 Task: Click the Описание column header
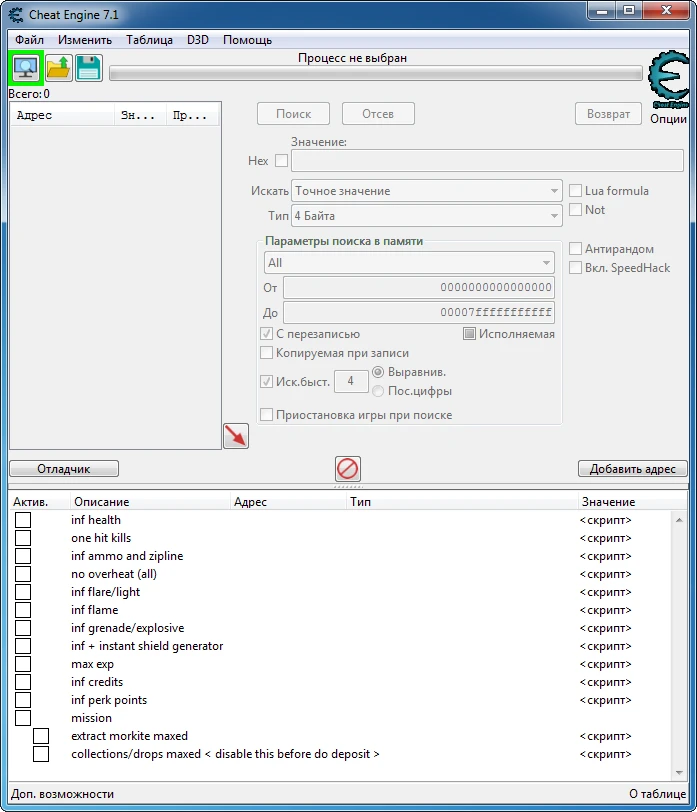click(150, 502)
